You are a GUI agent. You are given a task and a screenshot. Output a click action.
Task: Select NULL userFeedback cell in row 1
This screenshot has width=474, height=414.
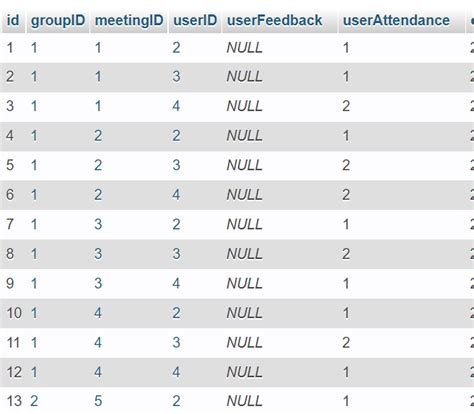pos(244,48)
